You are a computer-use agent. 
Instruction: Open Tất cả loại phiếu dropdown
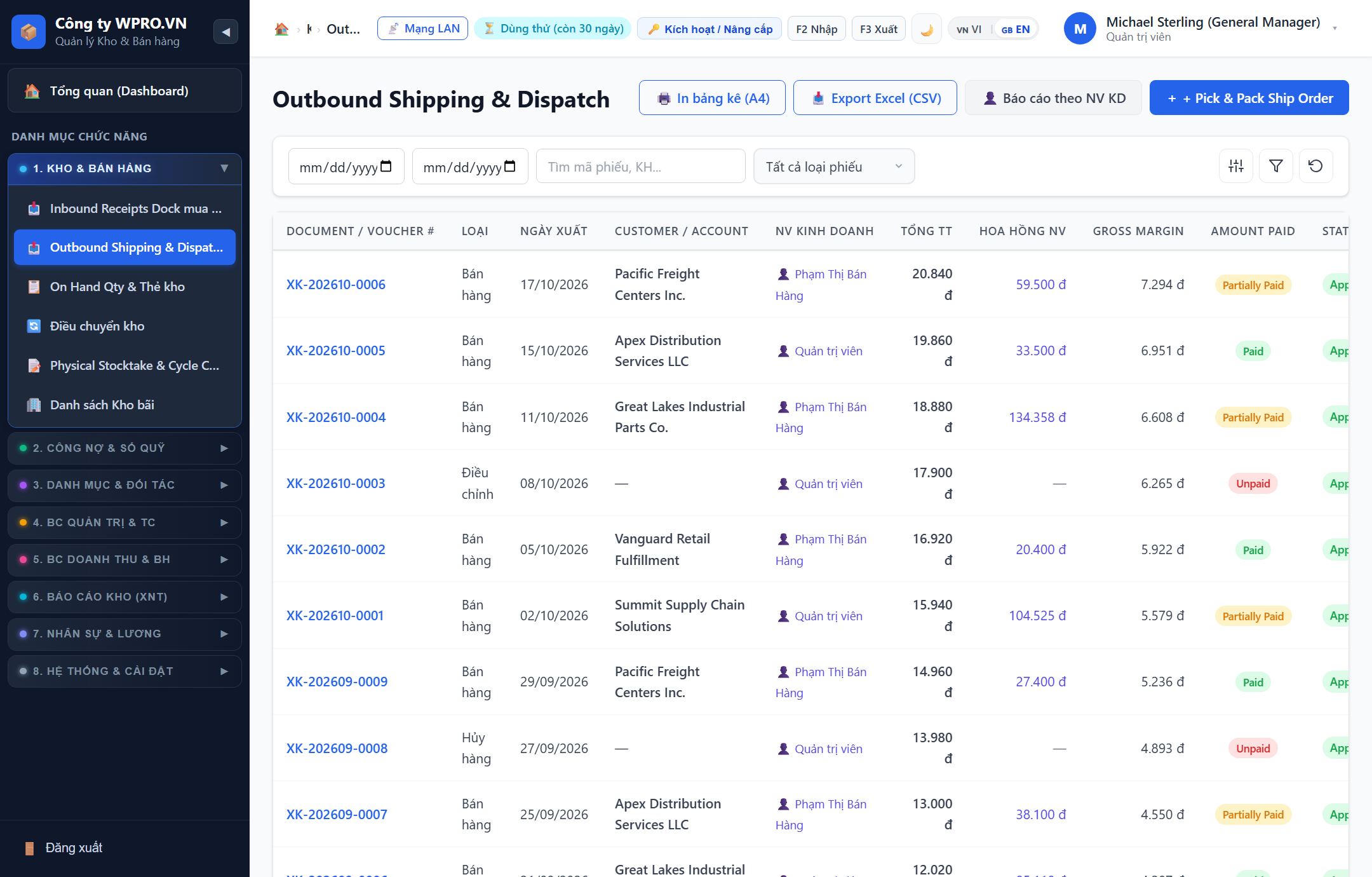[834, 167]
